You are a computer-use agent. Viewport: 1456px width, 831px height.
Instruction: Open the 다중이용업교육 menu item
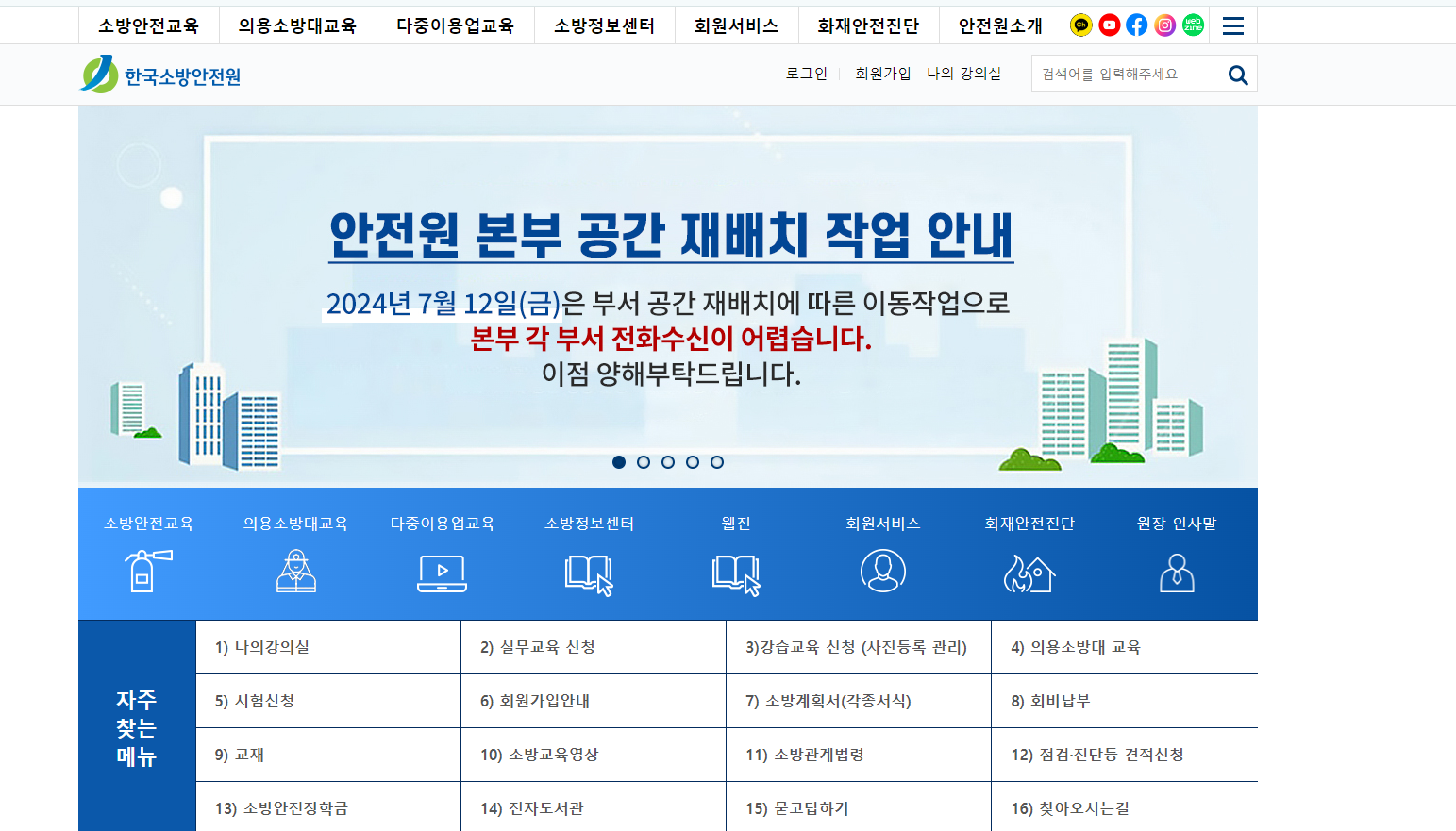pyautogui.click(x=456, y=25)
